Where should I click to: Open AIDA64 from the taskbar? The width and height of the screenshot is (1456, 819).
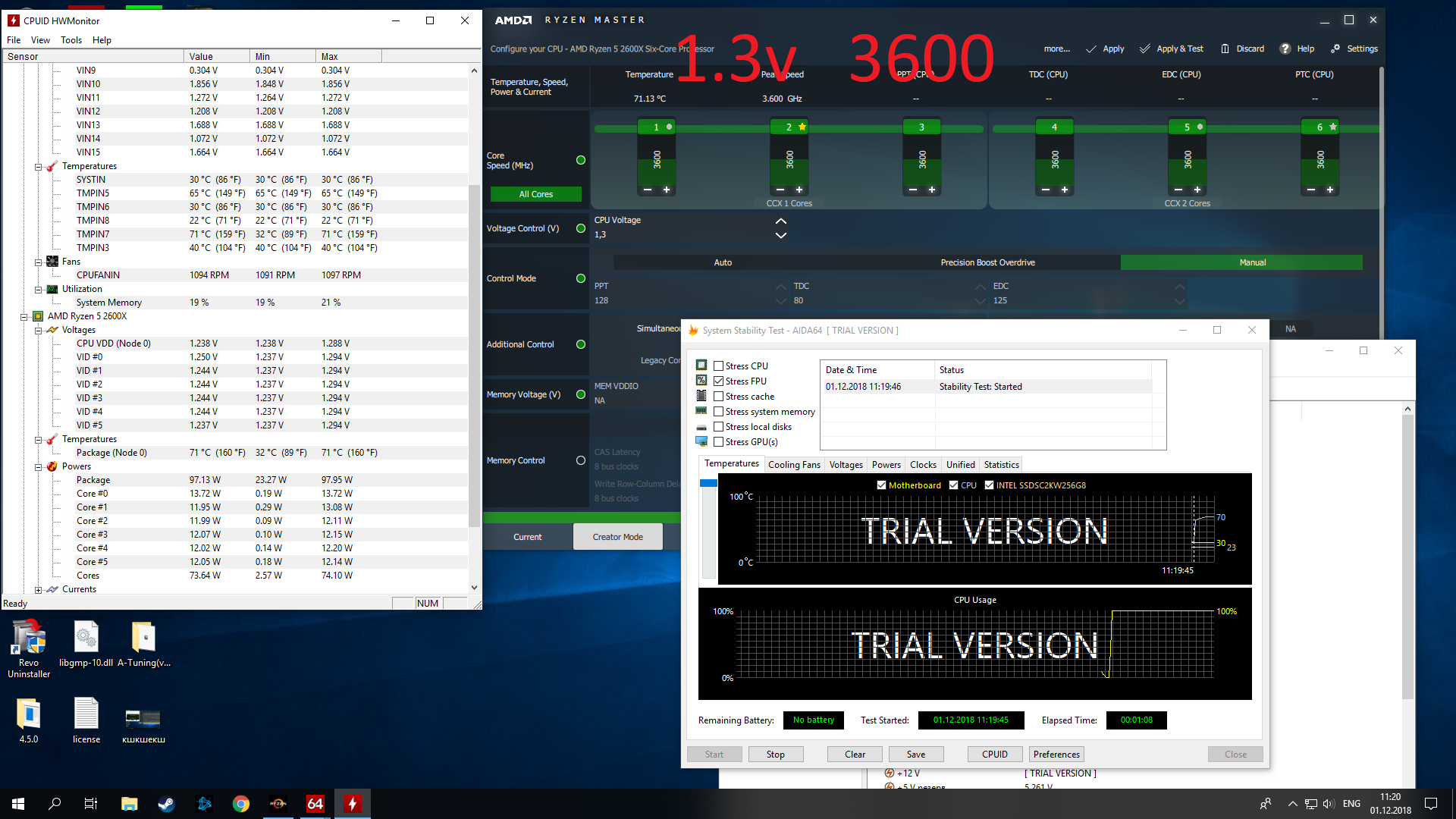(315, 804)
